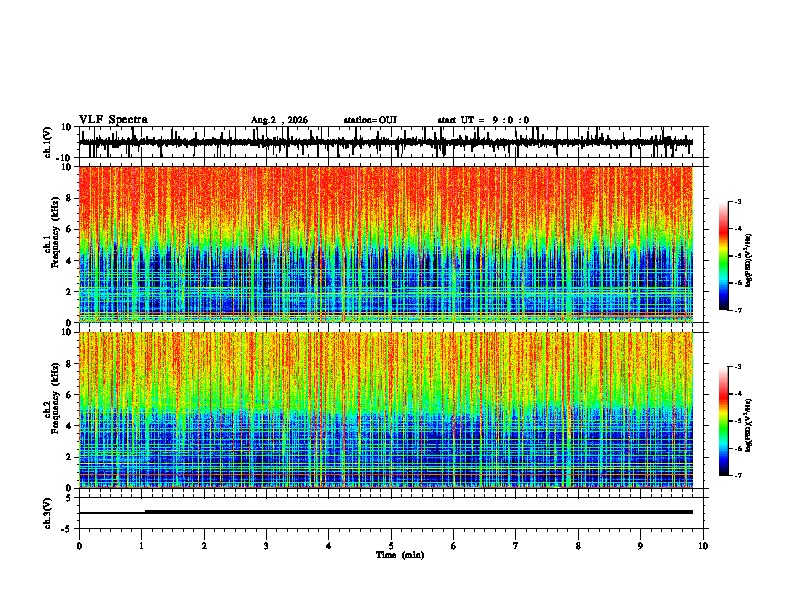Click the start UT = 9:0:0 label
This screenshot has width=792, height=612.
click(483, 120)
